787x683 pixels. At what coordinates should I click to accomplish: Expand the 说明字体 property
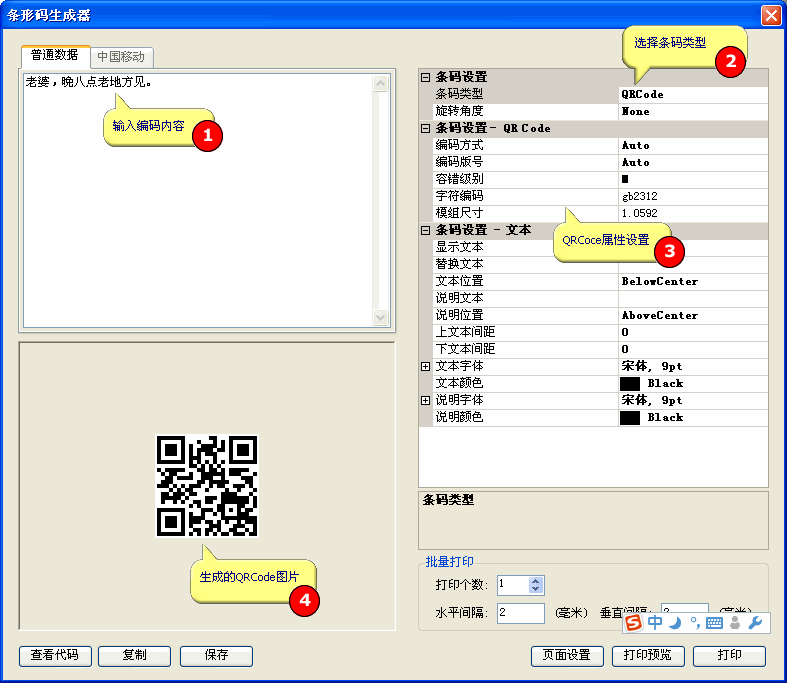click(x=426, y=400)
